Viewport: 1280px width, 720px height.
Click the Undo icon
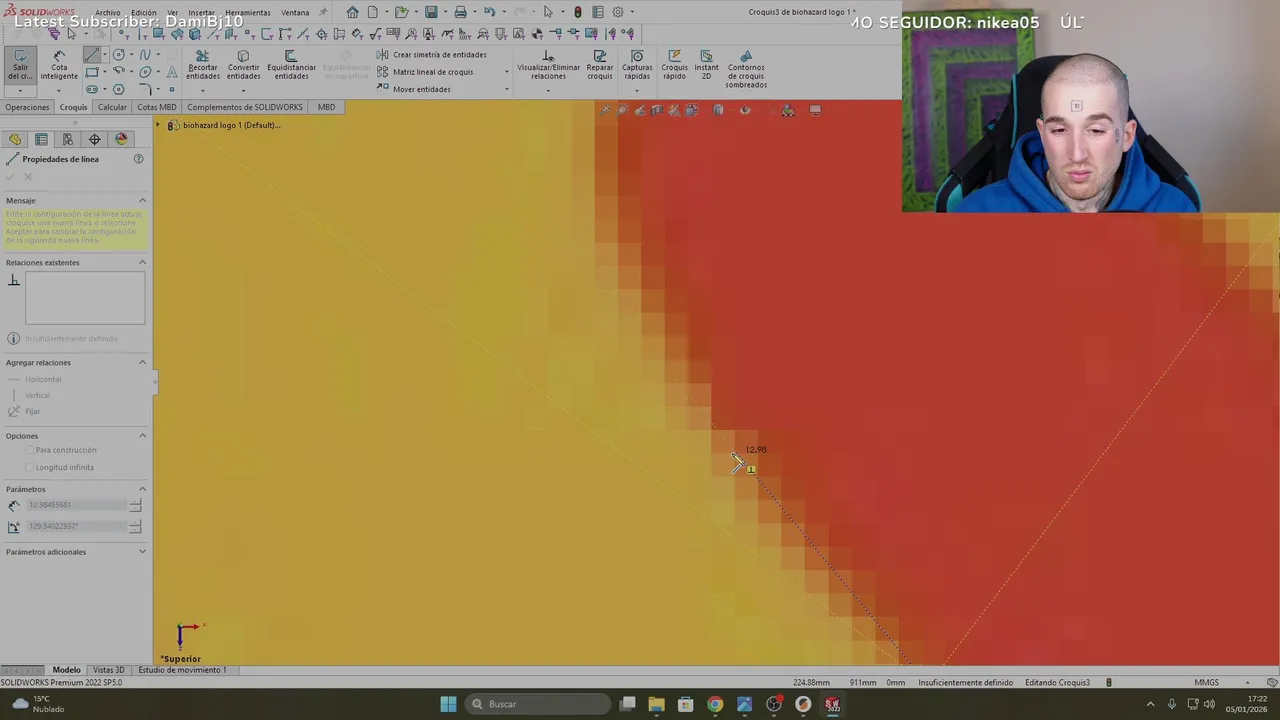tap(489, 12)
